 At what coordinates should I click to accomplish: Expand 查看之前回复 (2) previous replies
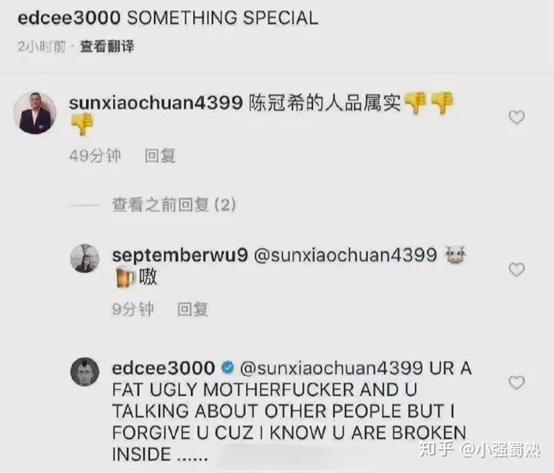(x=174, y=205)
